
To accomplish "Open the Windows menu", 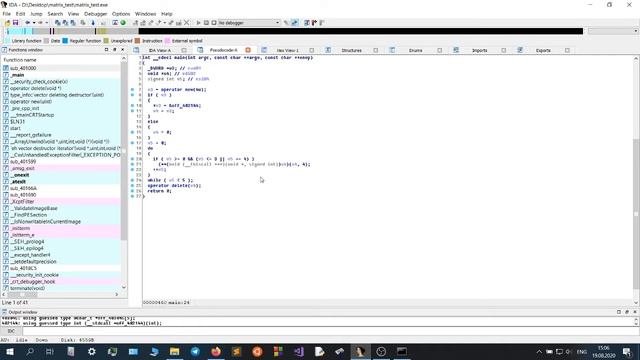I will click(x=145, y=14).
